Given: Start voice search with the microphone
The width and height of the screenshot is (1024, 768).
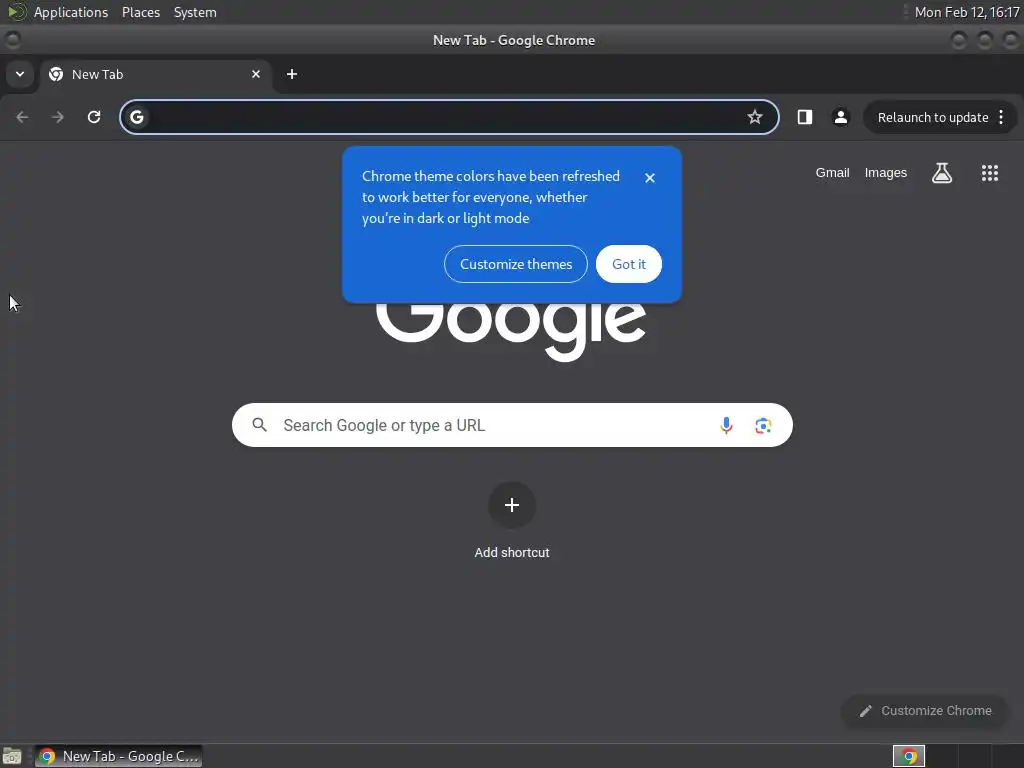Looking at the screenshot, I should coord(726,425).
